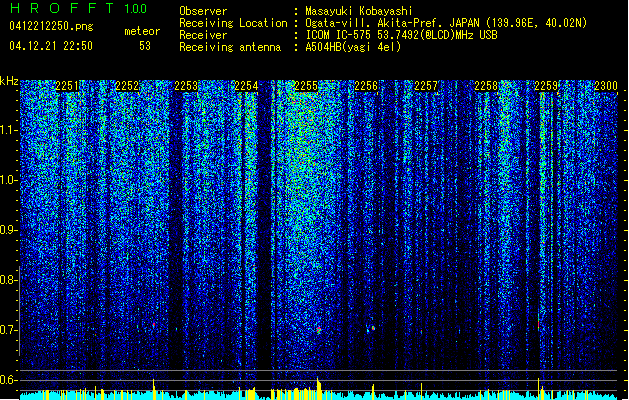This screenshot has height=400, width=629.
Task: Click the Observer field label
Action: tap(203, 11)
